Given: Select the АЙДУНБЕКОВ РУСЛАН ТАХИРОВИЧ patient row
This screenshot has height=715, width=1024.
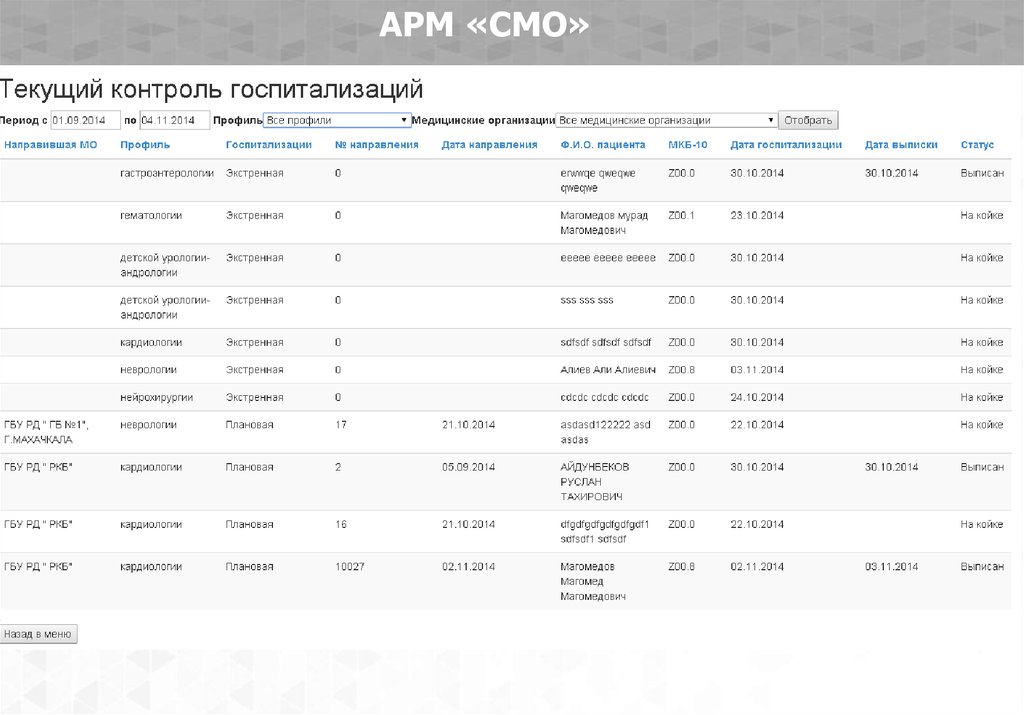Looking at the screenshot, I should tap(594, 482).
